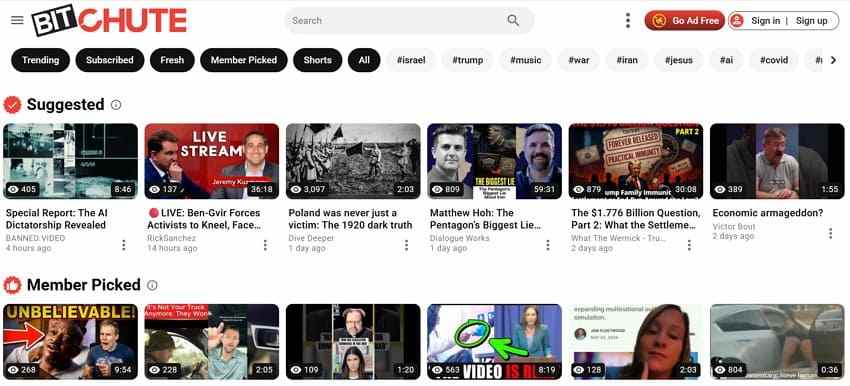Open the black-and-white soldiers video thumbnail
Viewport: 850px width, 386px height.
353,161
